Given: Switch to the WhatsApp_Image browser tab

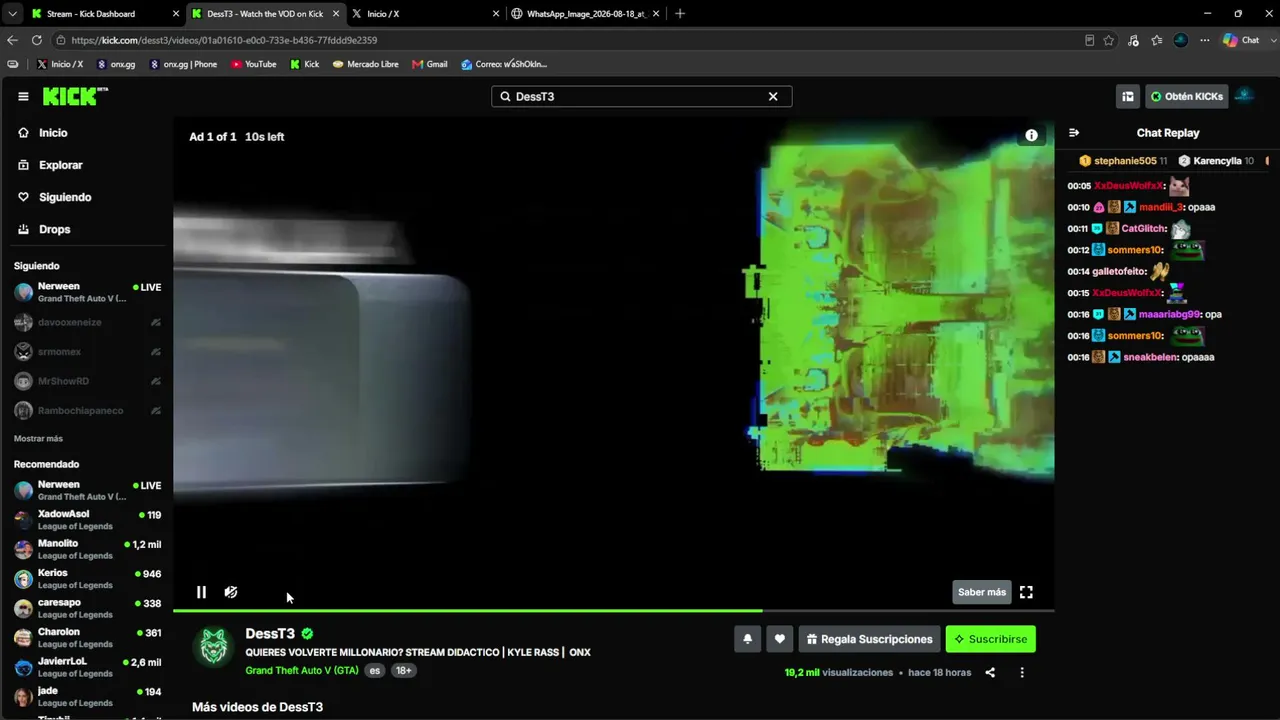Looking at the screenshot, I should pyautogui.click(x=586, y=14).
